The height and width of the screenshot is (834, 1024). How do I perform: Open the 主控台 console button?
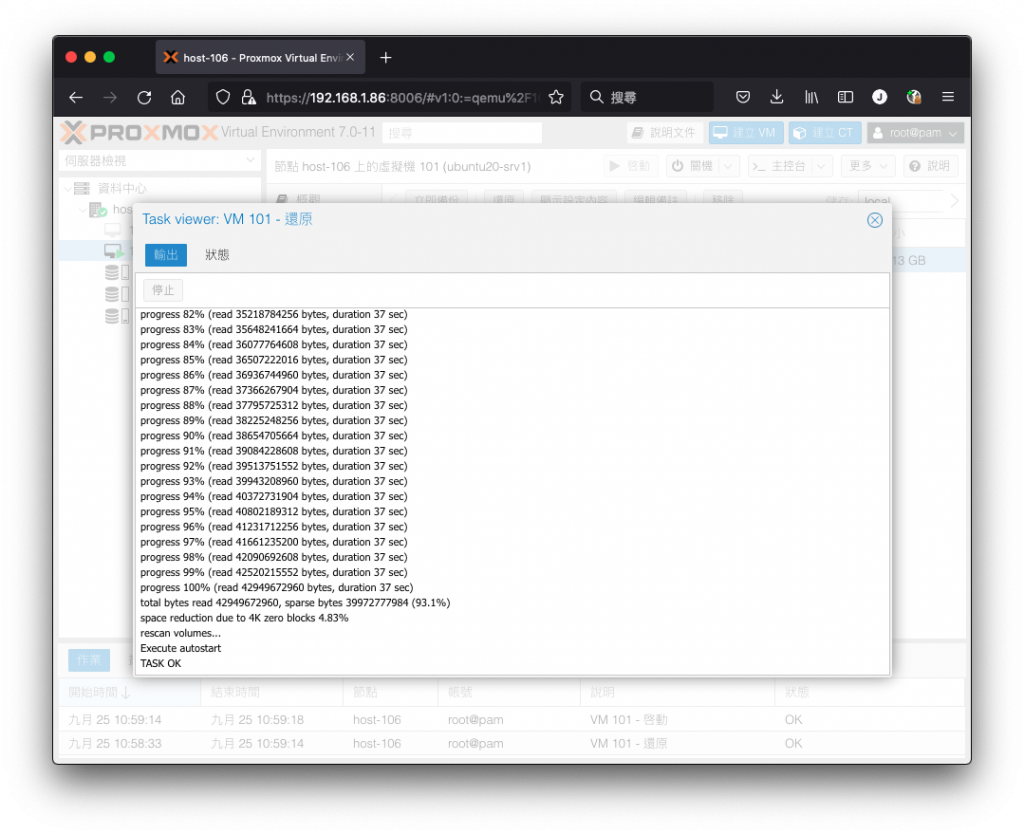pyautogui.click(x=780, y=167)
